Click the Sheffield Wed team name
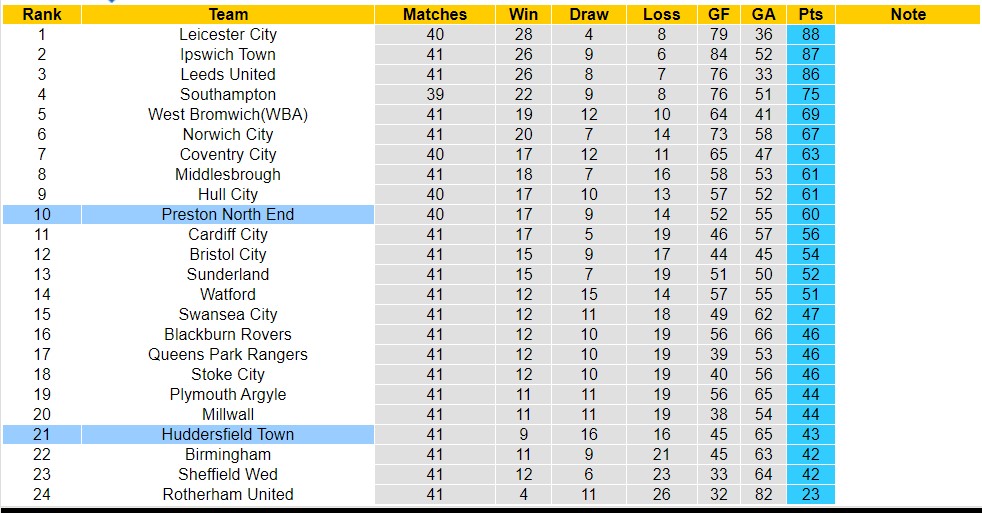Viewport: 982px width, 513px height. [228, 474]
